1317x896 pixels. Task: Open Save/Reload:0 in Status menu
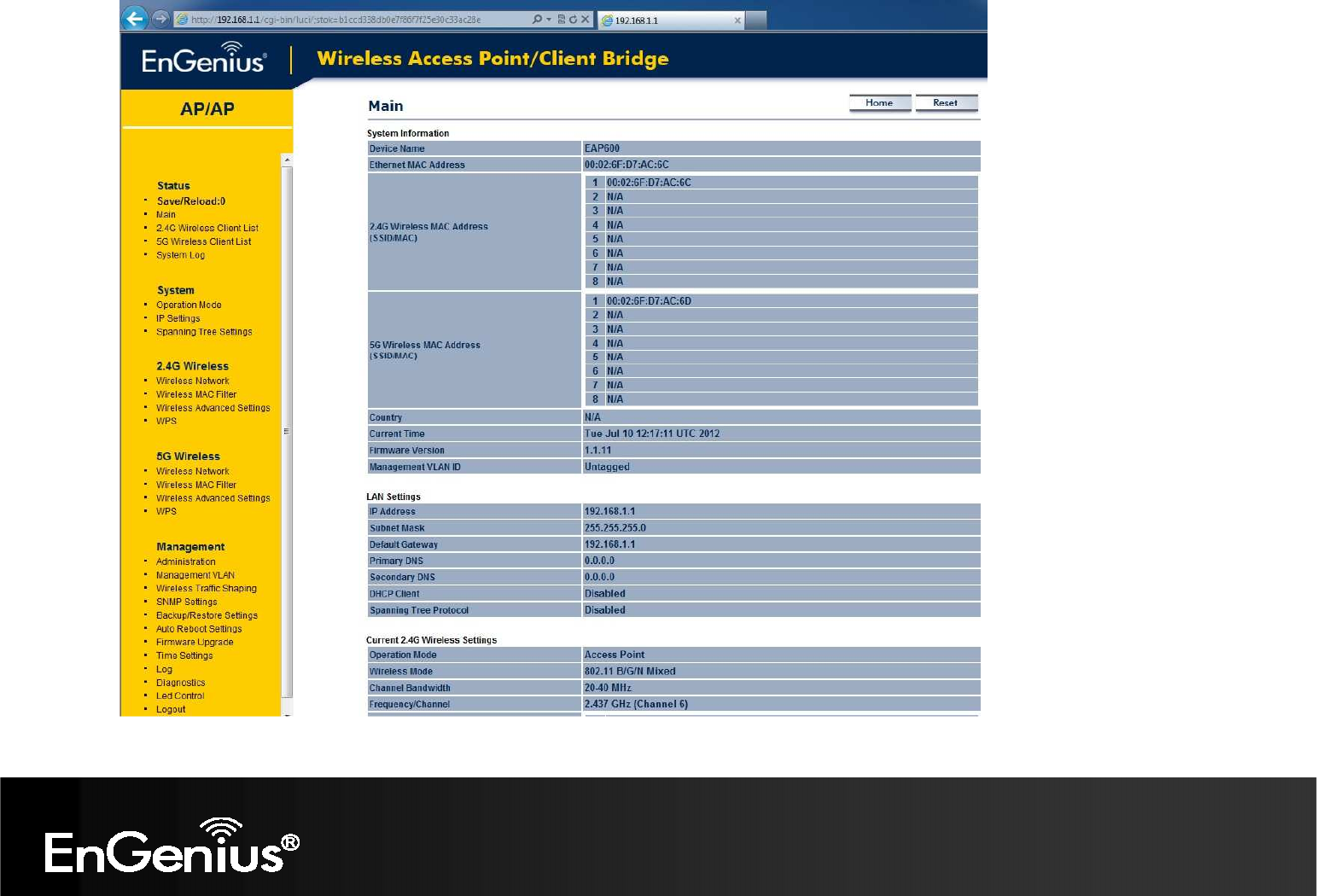191,201
